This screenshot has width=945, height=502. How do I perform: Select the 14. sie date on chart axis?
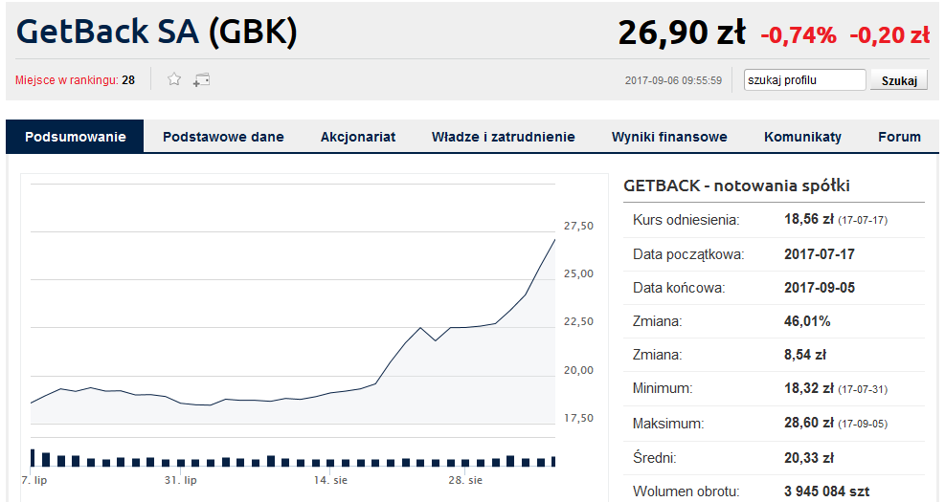(x=330, y=480)
